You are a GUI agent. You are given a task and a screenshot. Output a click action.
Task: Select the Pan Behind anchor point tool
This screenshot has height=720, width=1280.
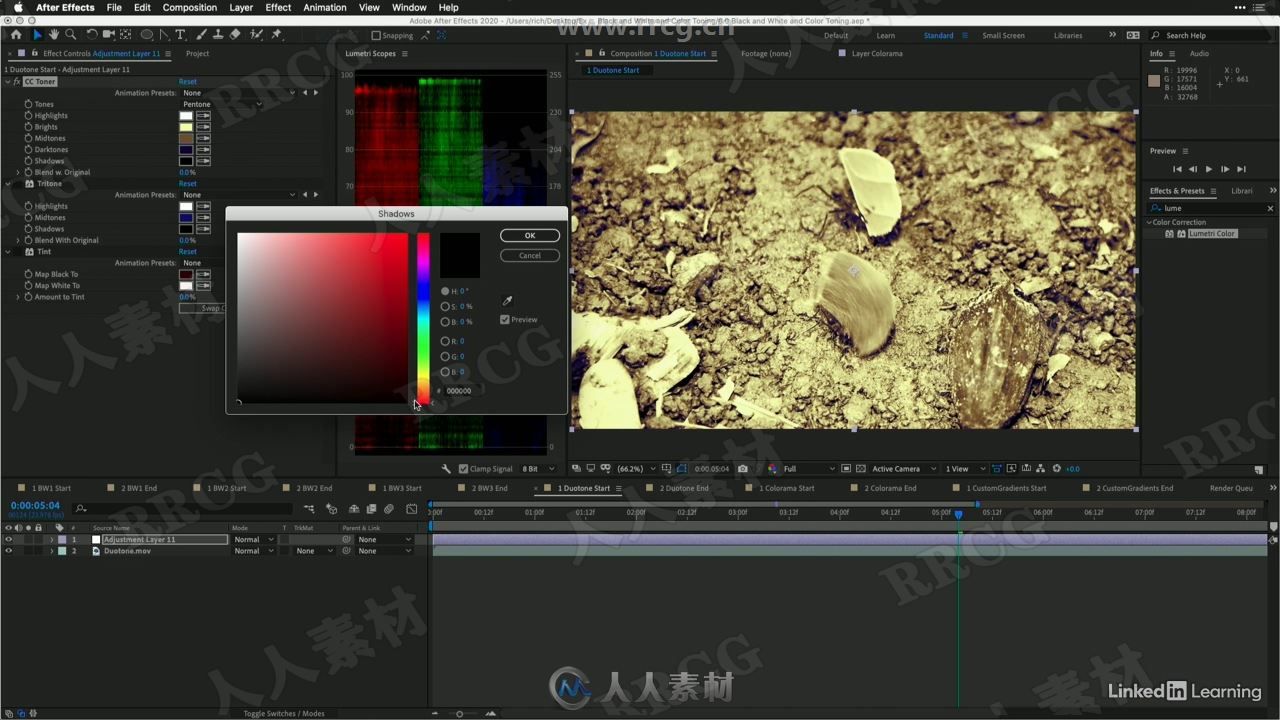click(126, 34)
